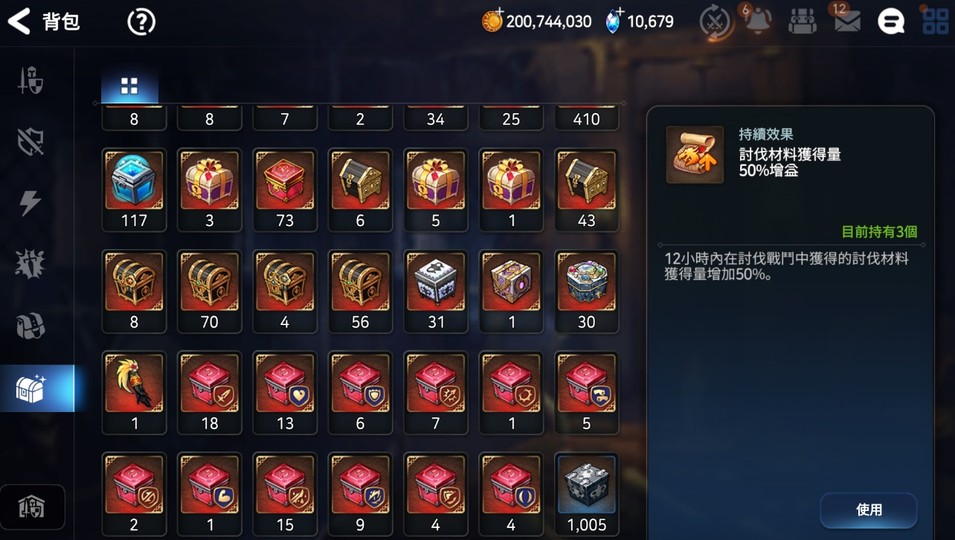Image resolution: width=955 pixels, height=540 pixels.
Task: Open the chat bubble icon
Action: 890,22
